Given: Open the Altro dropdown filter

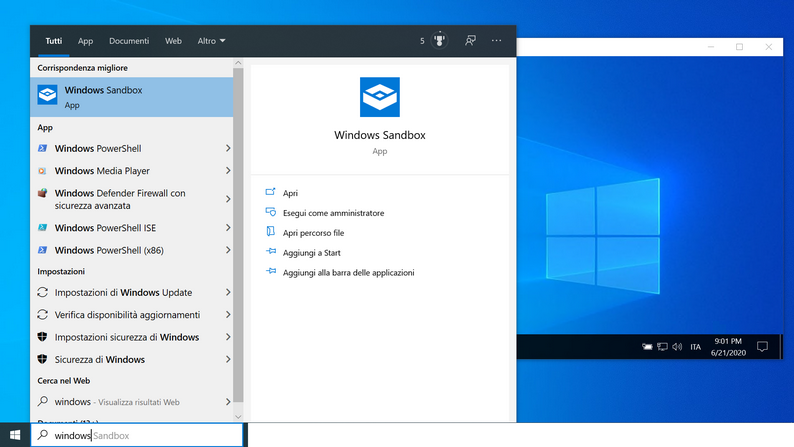Looking at the screenshot, I should point(211,41).
